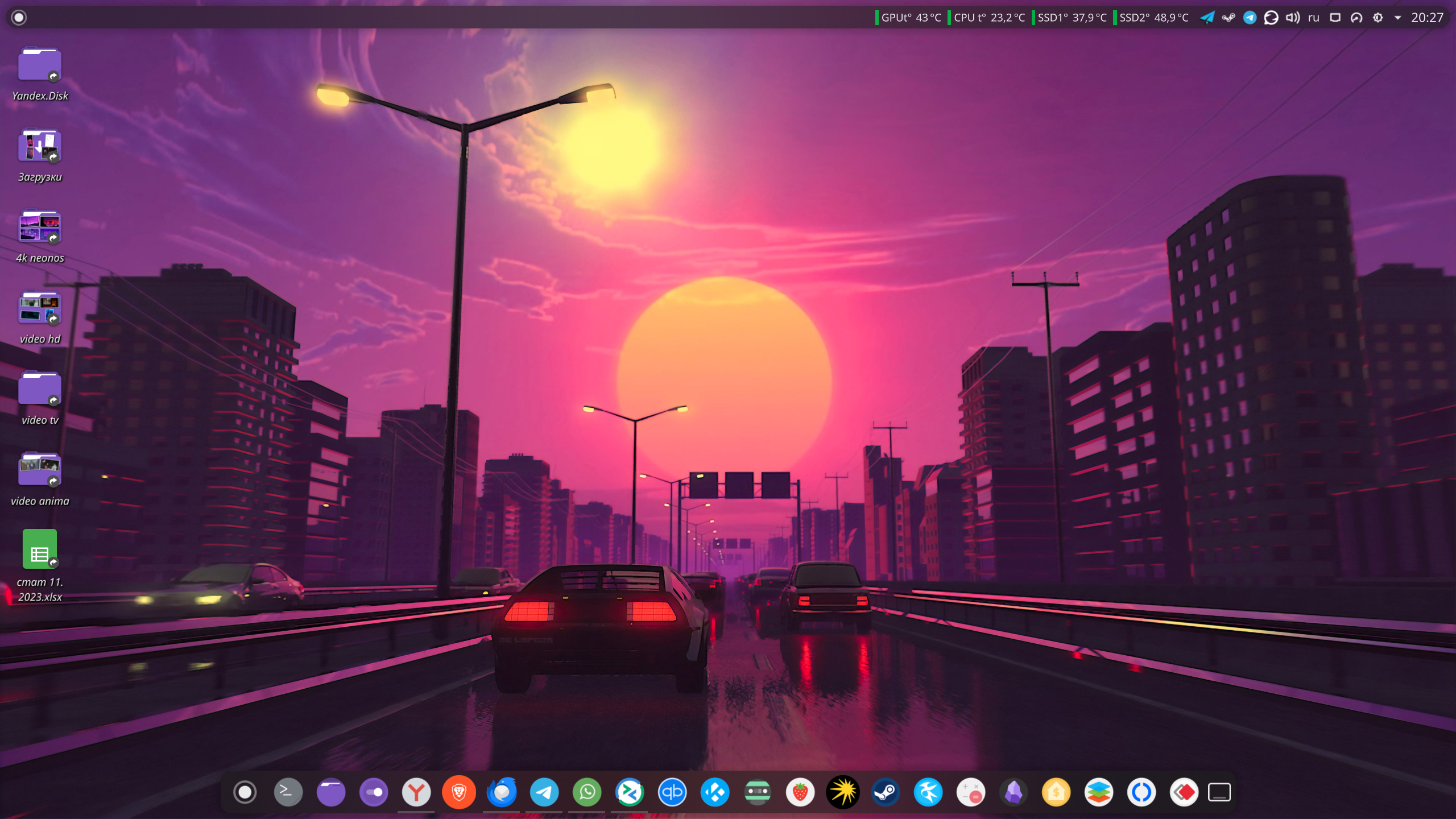
Task: Open the application launcher in top-left corner
Action: (19, 18)
